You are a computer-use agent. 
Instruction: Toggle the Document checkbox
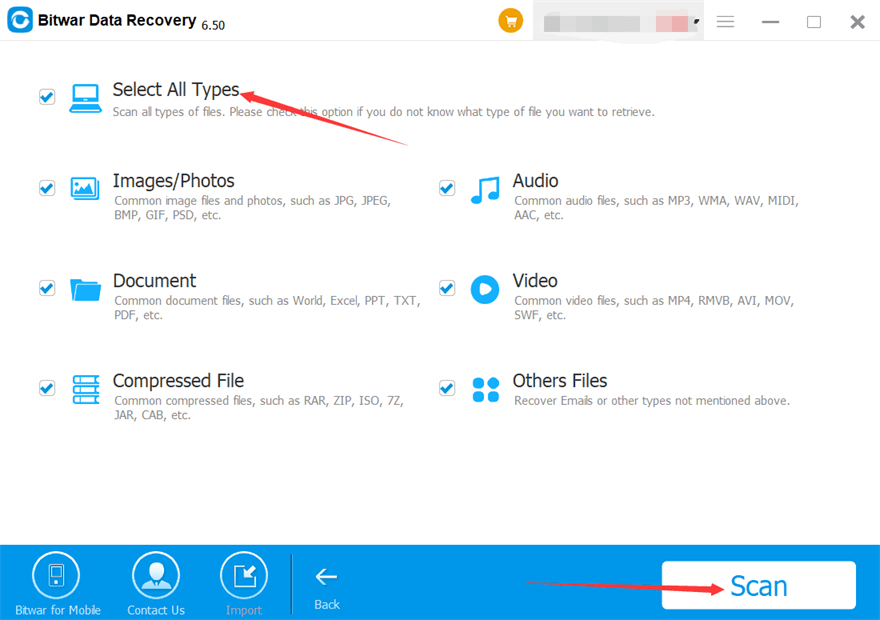47,288
